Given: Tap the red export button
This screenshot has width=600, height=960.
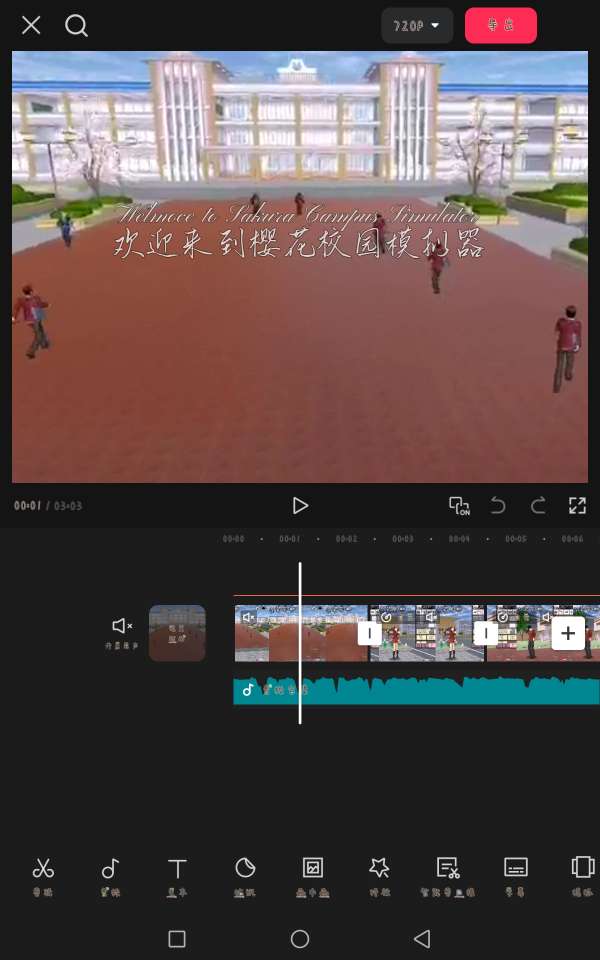Looking at the screenshot, I should [x=501, y=25].
